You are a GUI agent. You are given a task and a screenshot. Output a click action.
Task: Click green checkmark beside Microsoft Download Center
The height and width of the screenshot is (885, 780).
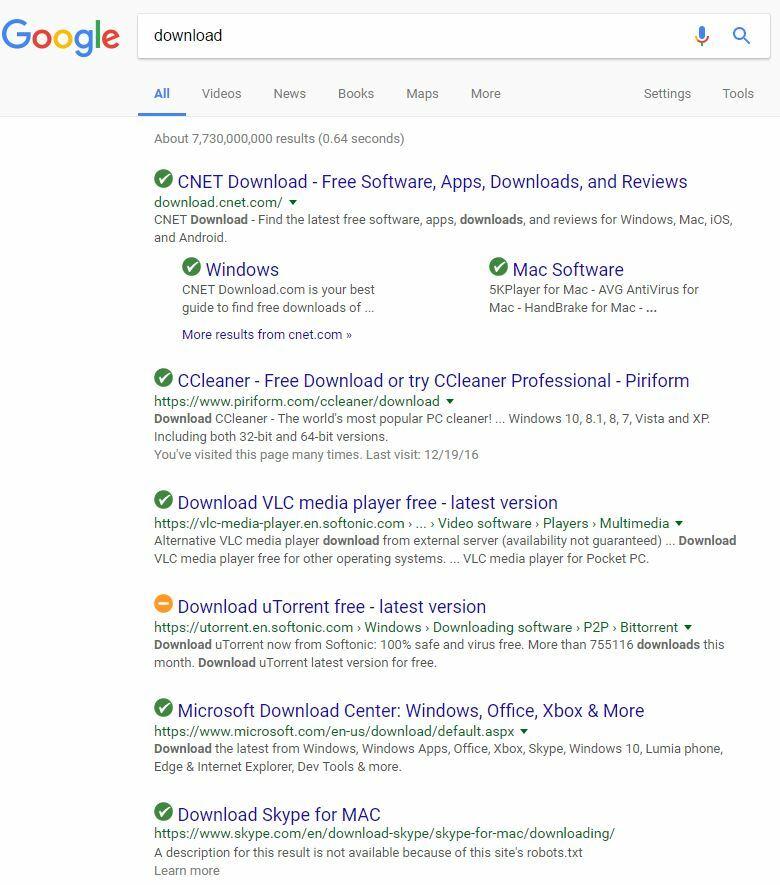(163, 708)
